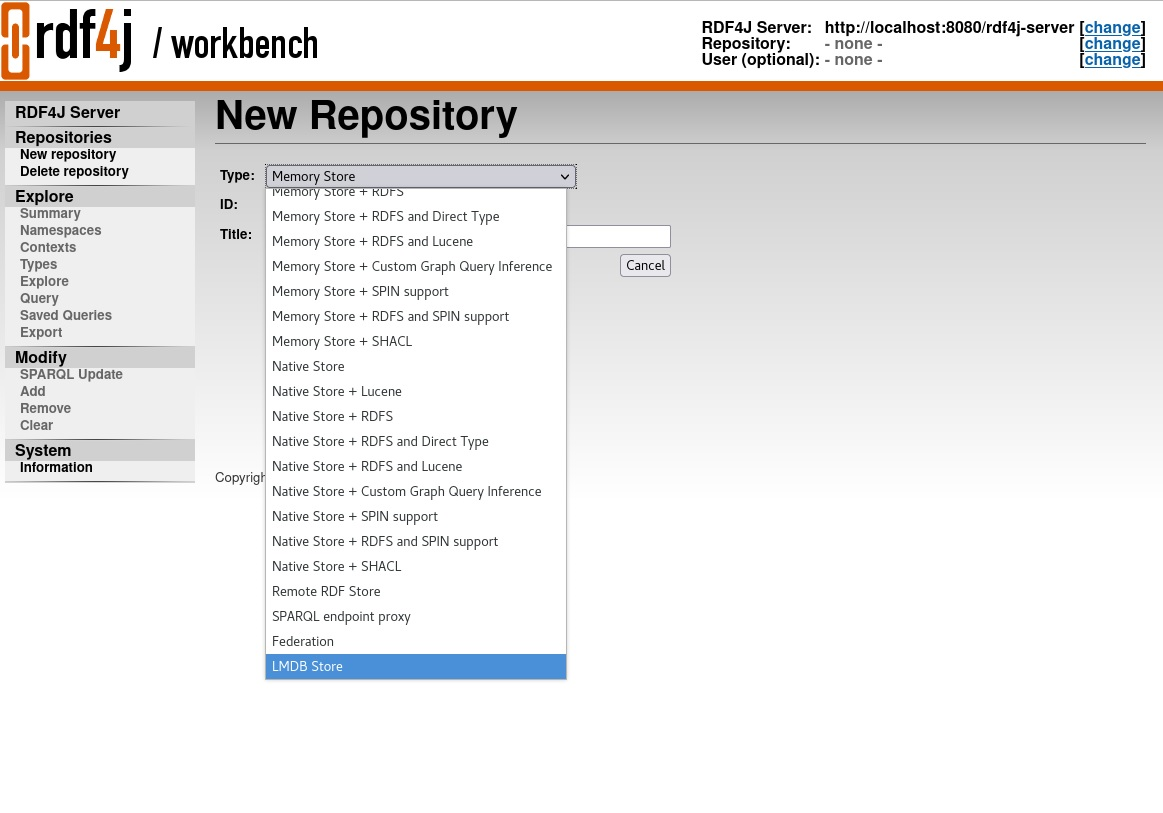Pick Native Store + RDFS and SPIN support

click(415, 542)
